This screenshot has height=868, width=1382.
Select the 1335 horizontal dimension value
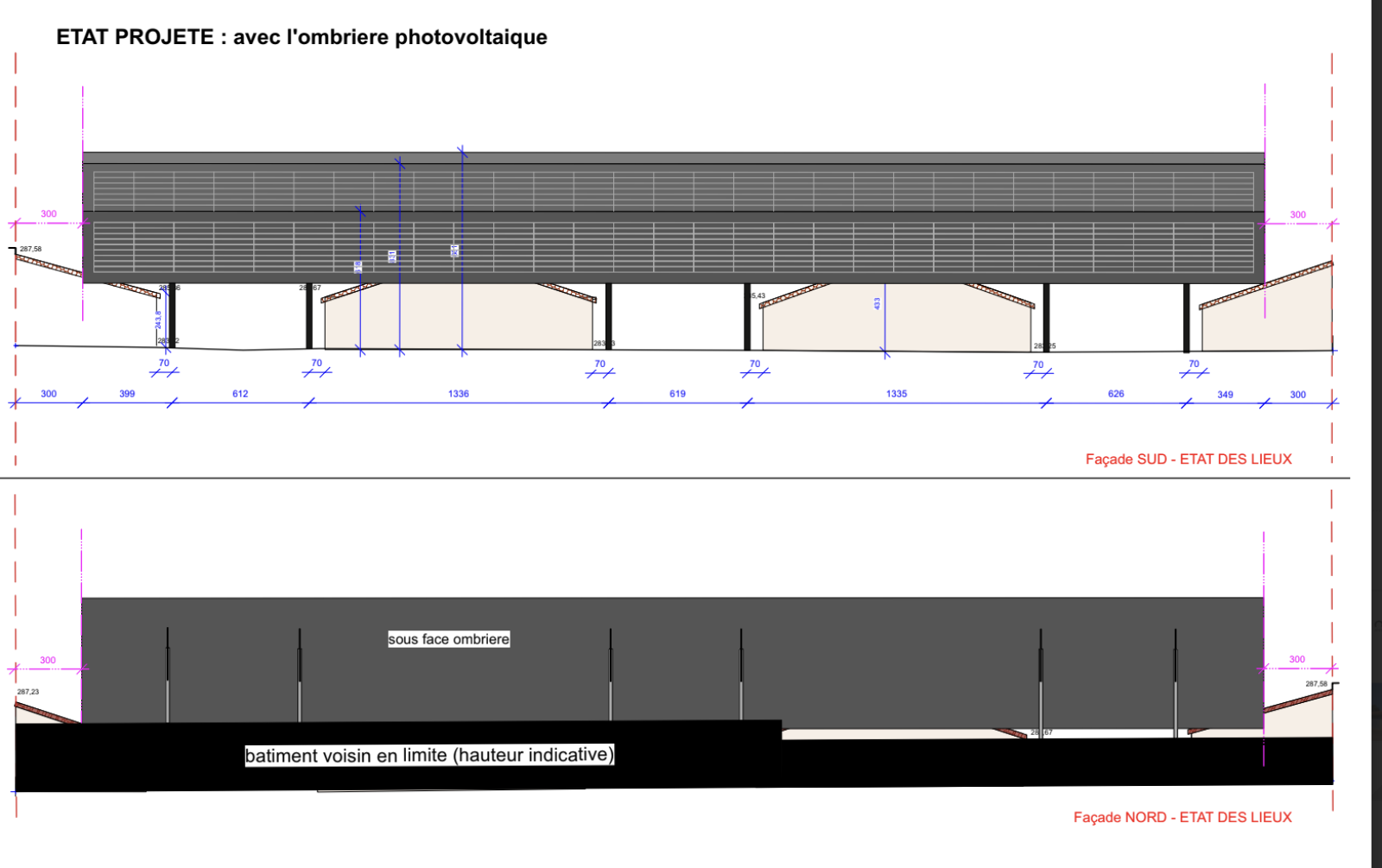897,394
